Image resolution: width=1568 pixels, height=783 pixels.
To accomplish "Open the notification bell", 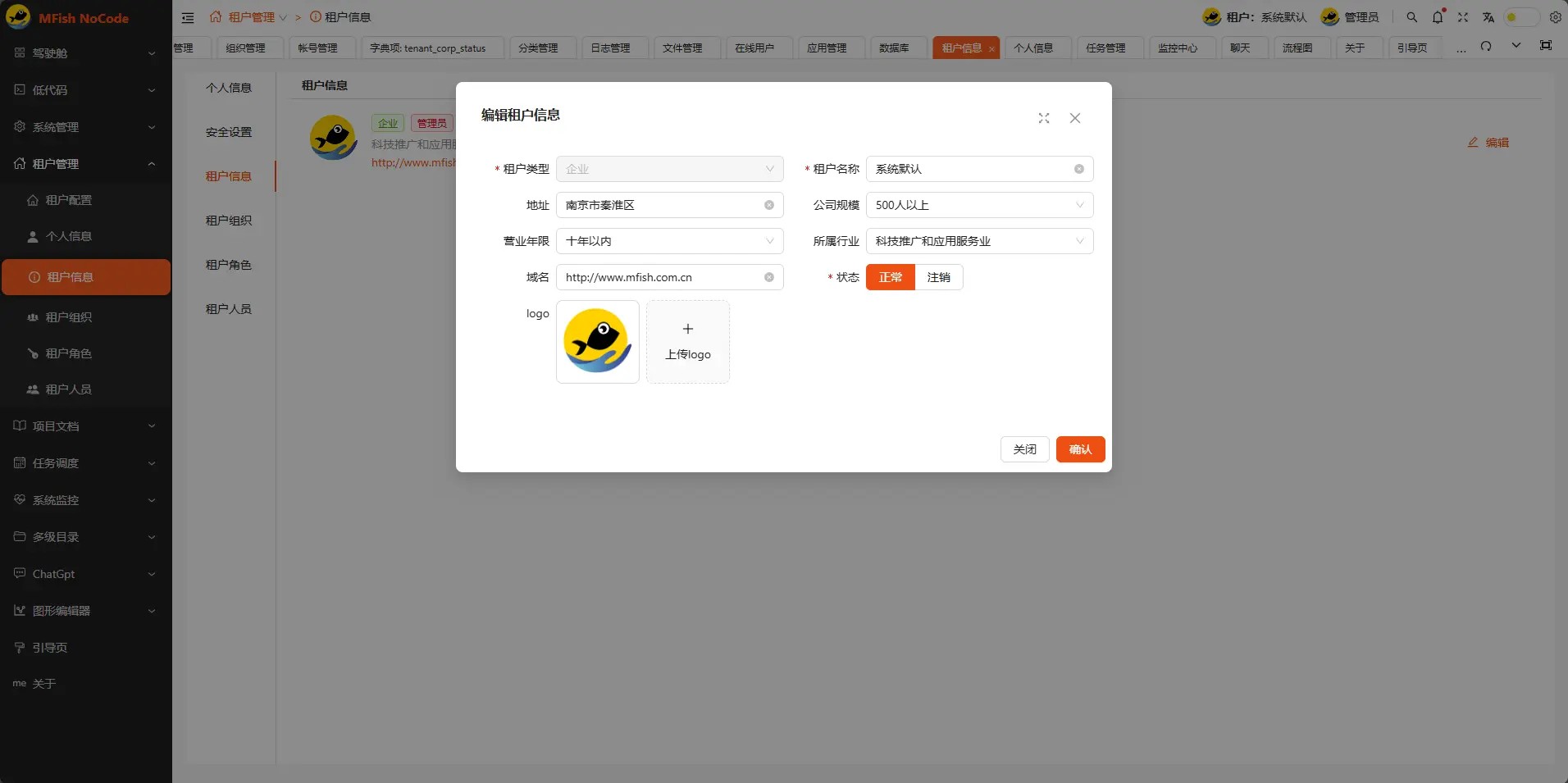I will [x=1437, y=16].
